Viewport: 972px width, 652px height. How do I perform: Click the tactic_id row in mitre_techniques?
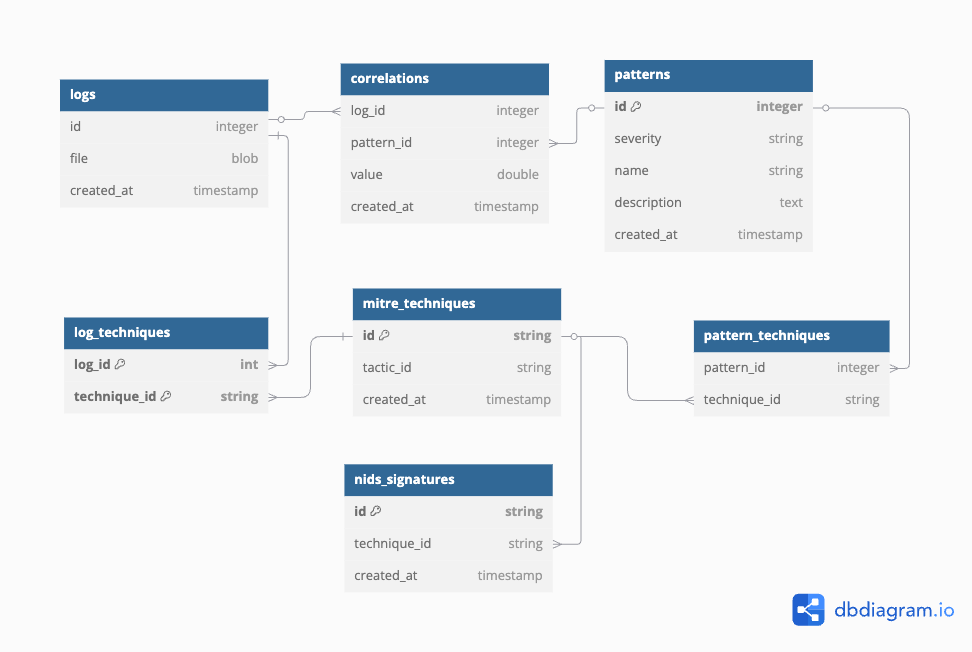456,368
